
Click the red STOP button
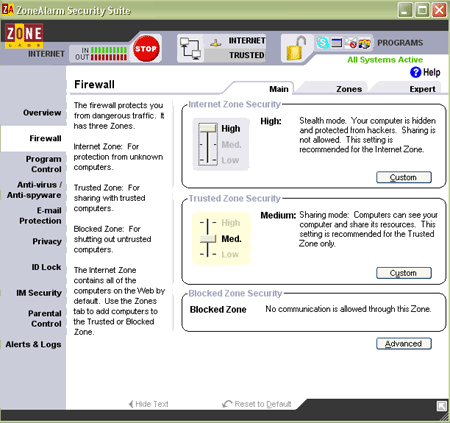(146, 49)
